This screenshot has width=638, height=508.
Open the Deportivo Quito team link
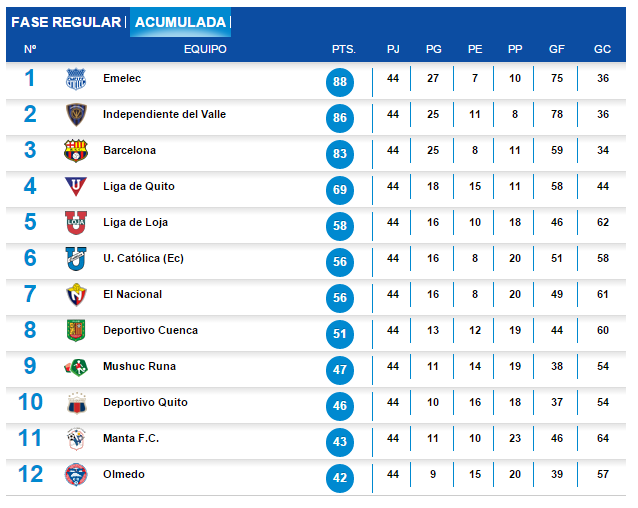(x=145, y=402)
